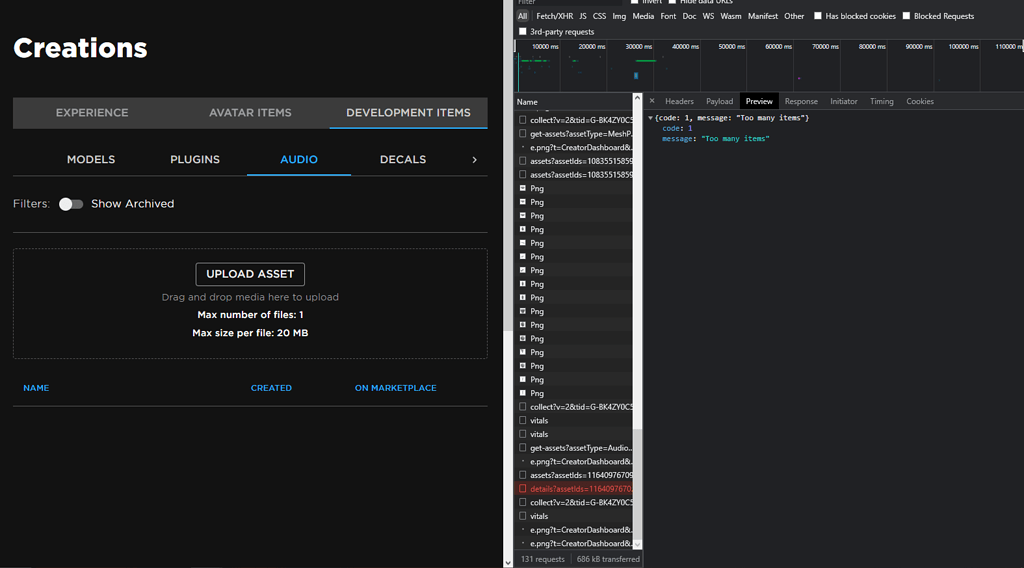This screenshot has width=1024, height=568.
Task: Click the code: 1 JSON line
Action: point(677,129)
